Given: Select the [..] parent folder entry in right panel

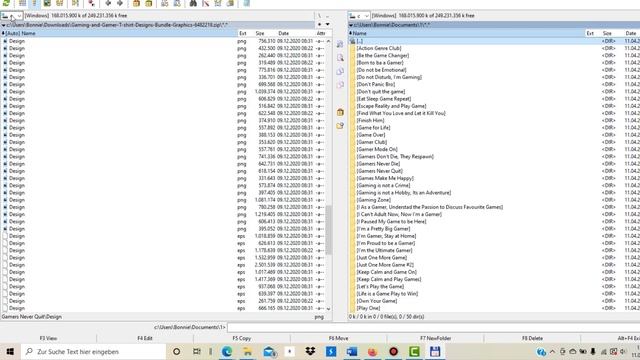Looking at the screenshot, I should (x=495, y=41).
